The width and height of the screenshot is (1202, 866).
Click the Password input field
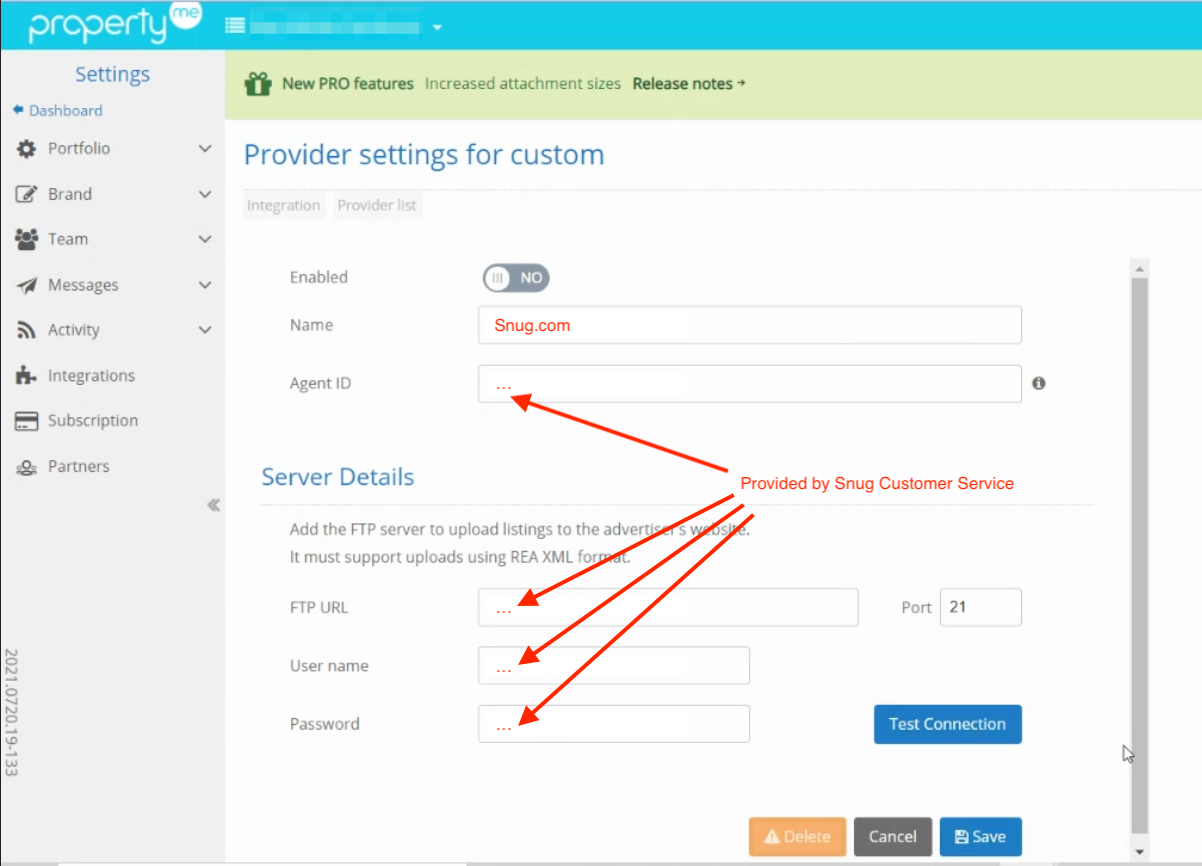coord(614,723)
